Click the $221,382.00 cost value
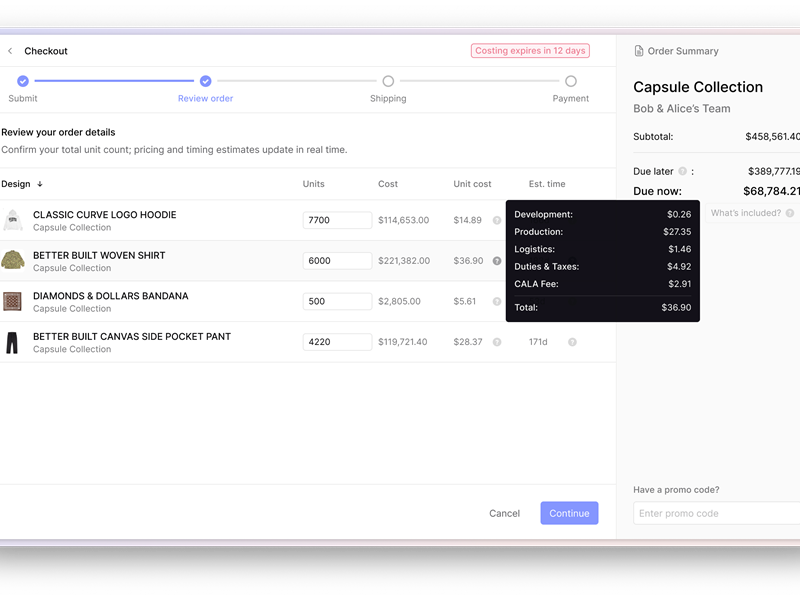The width and height of the screenshot is (800, 600). 404,261
